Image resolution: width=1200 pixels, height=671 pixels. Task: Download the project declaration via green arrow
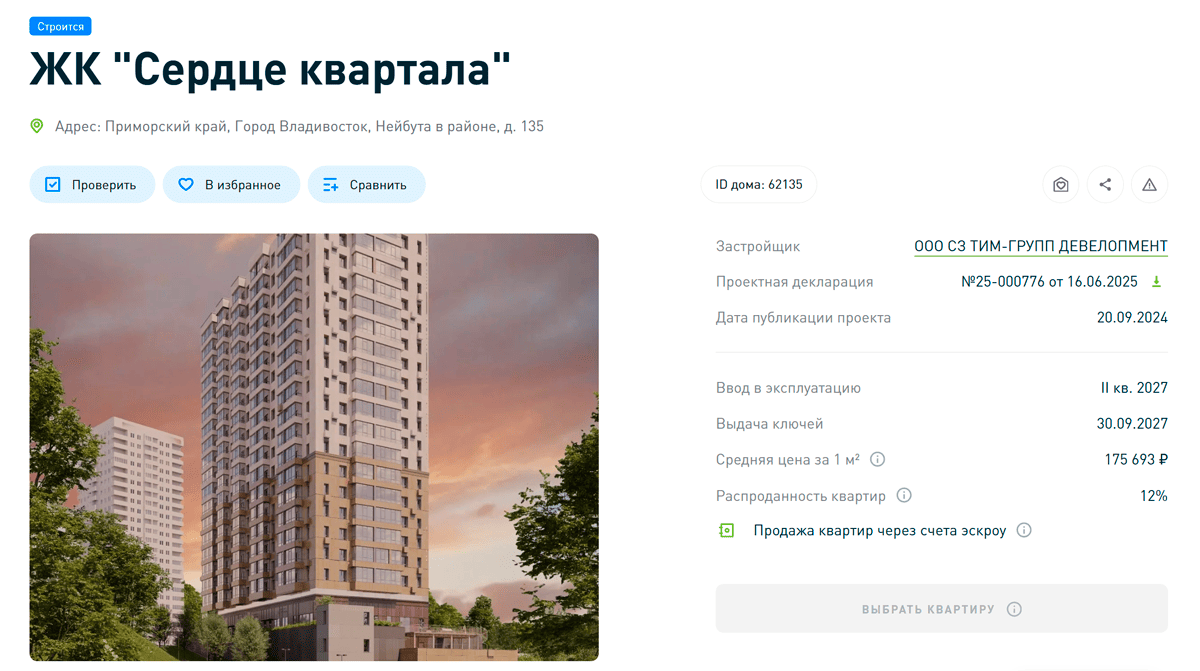(x=1157, y=282)
